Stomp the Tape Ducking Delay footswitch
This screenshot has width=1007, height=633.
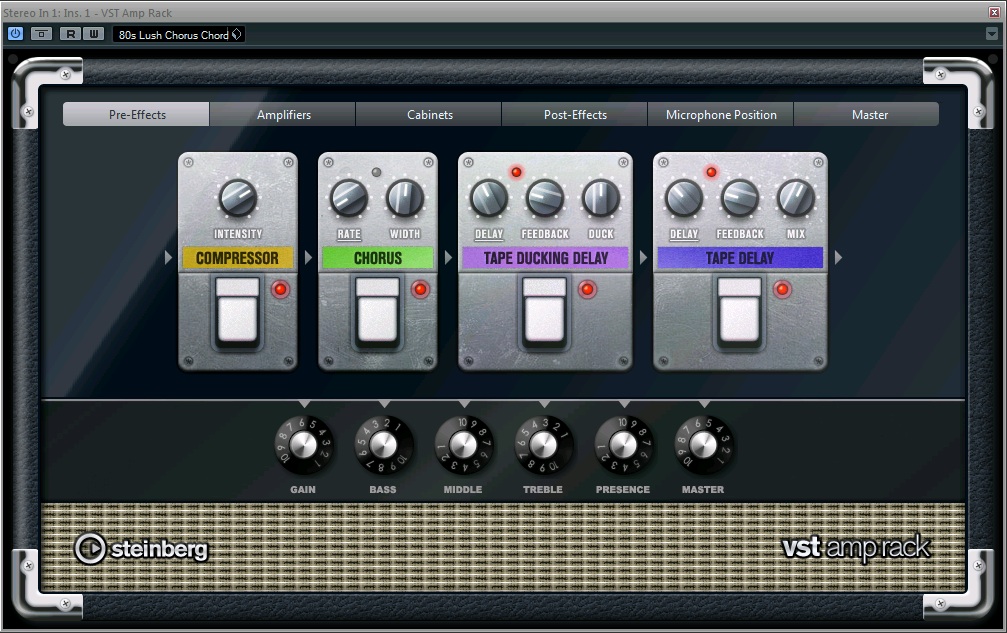(x=545, y=313)
